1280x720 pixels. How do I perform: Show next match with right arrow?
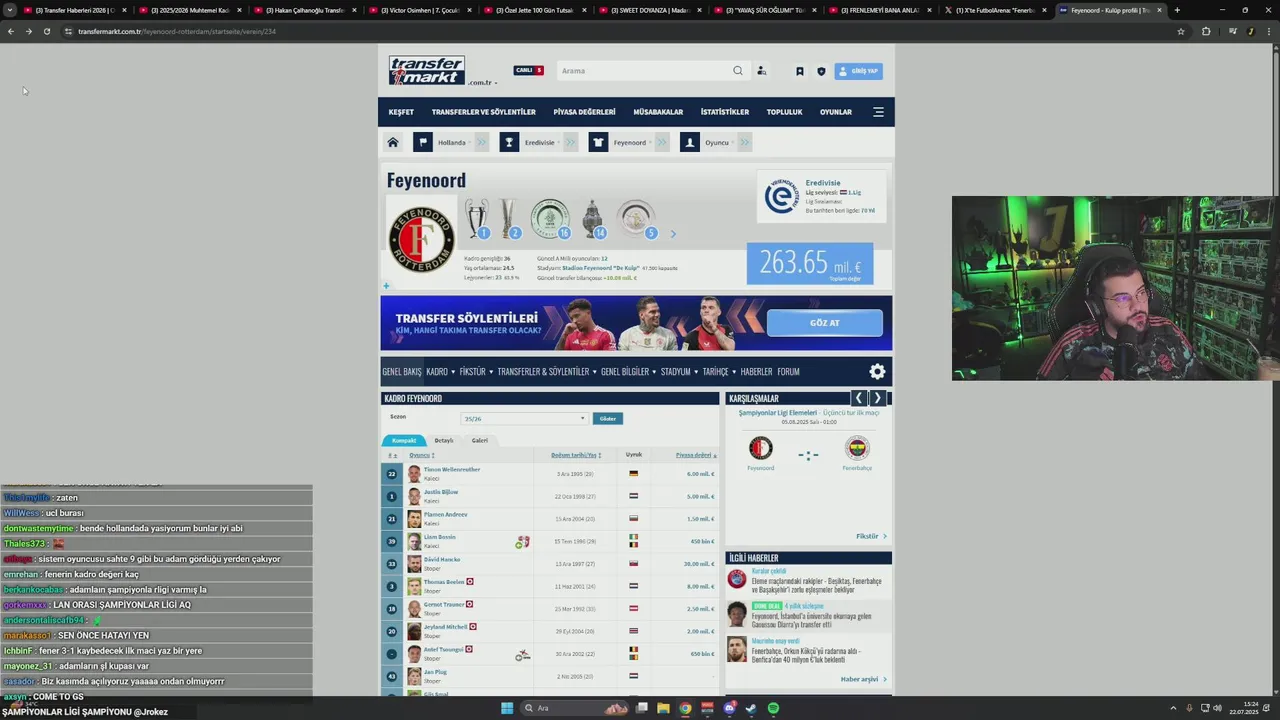tap(877, 398)
